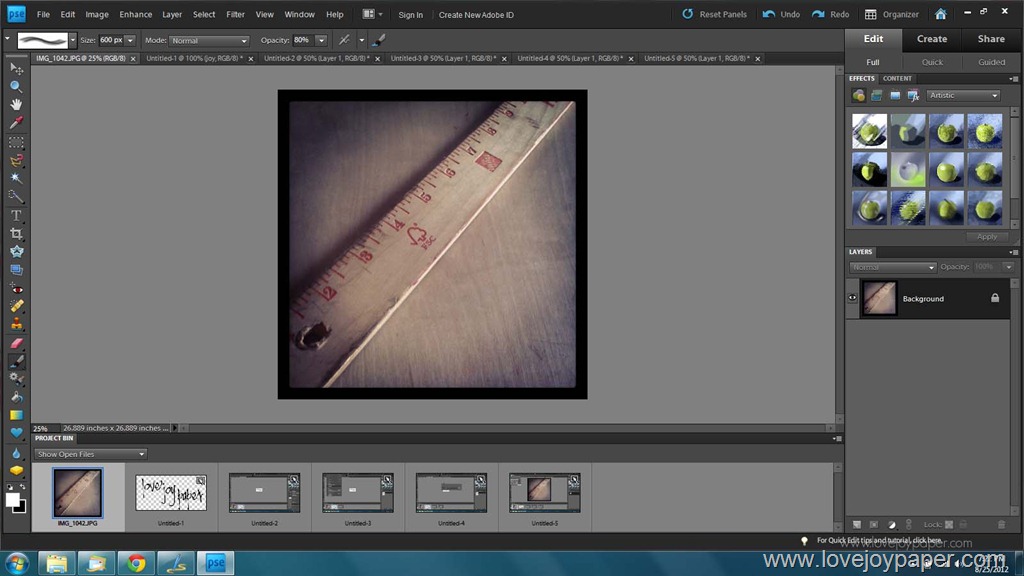Show Layer Styles in Effects panel
Viewport: 1024px width, 576px height.
(x=876, y=96)
